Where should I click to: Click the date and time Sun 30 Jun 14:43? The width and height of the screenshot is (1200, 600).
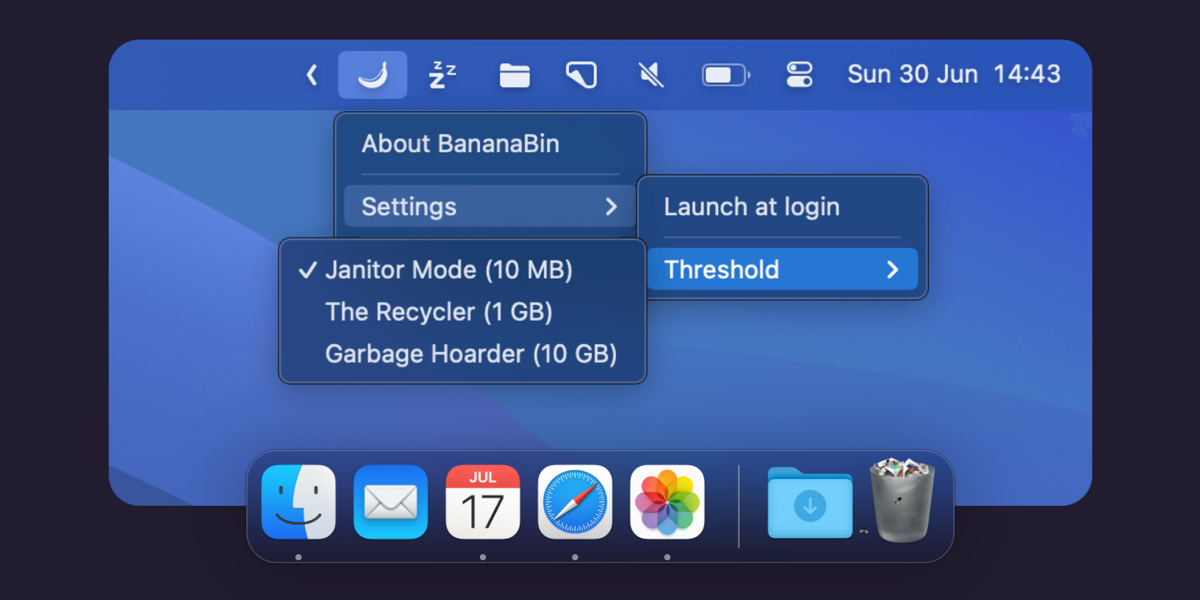pos(954,74)
